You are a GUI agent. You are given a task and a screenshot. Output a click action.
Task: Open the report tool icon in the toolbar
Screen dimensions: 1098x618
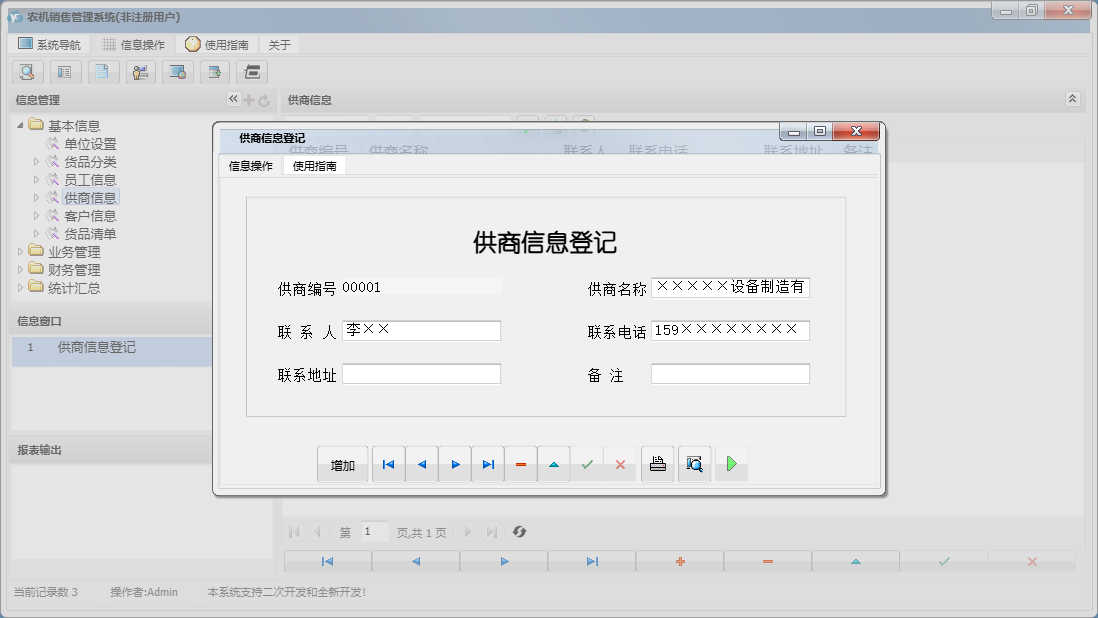[x=65, y=72]
